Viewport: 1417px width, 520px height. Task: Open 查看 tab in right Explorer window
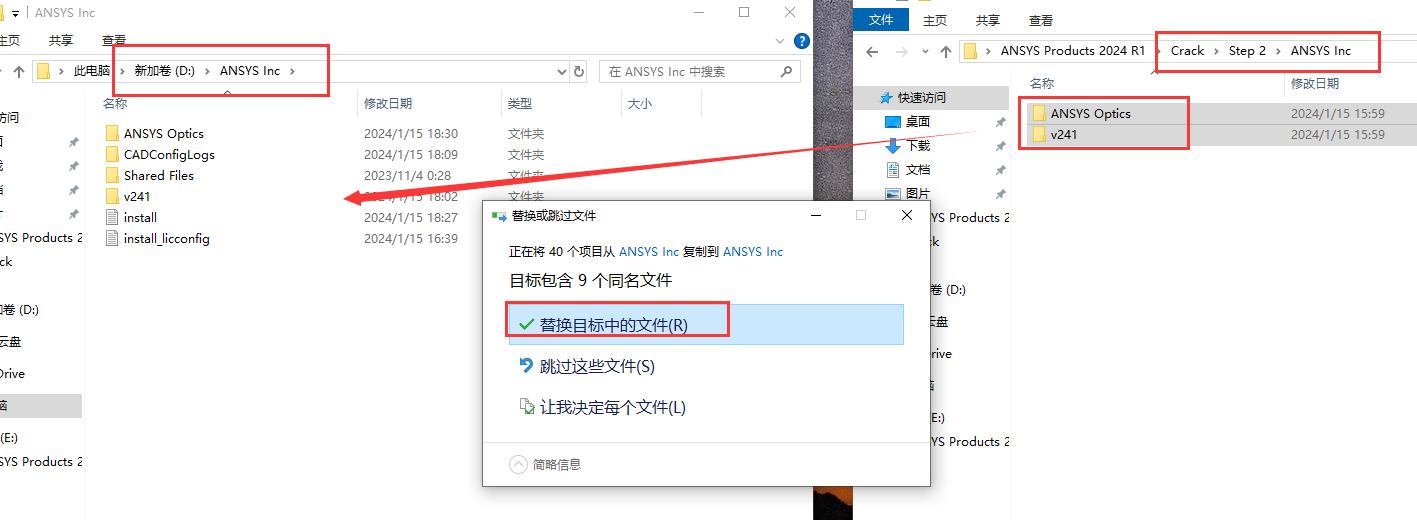[1041, 20]
